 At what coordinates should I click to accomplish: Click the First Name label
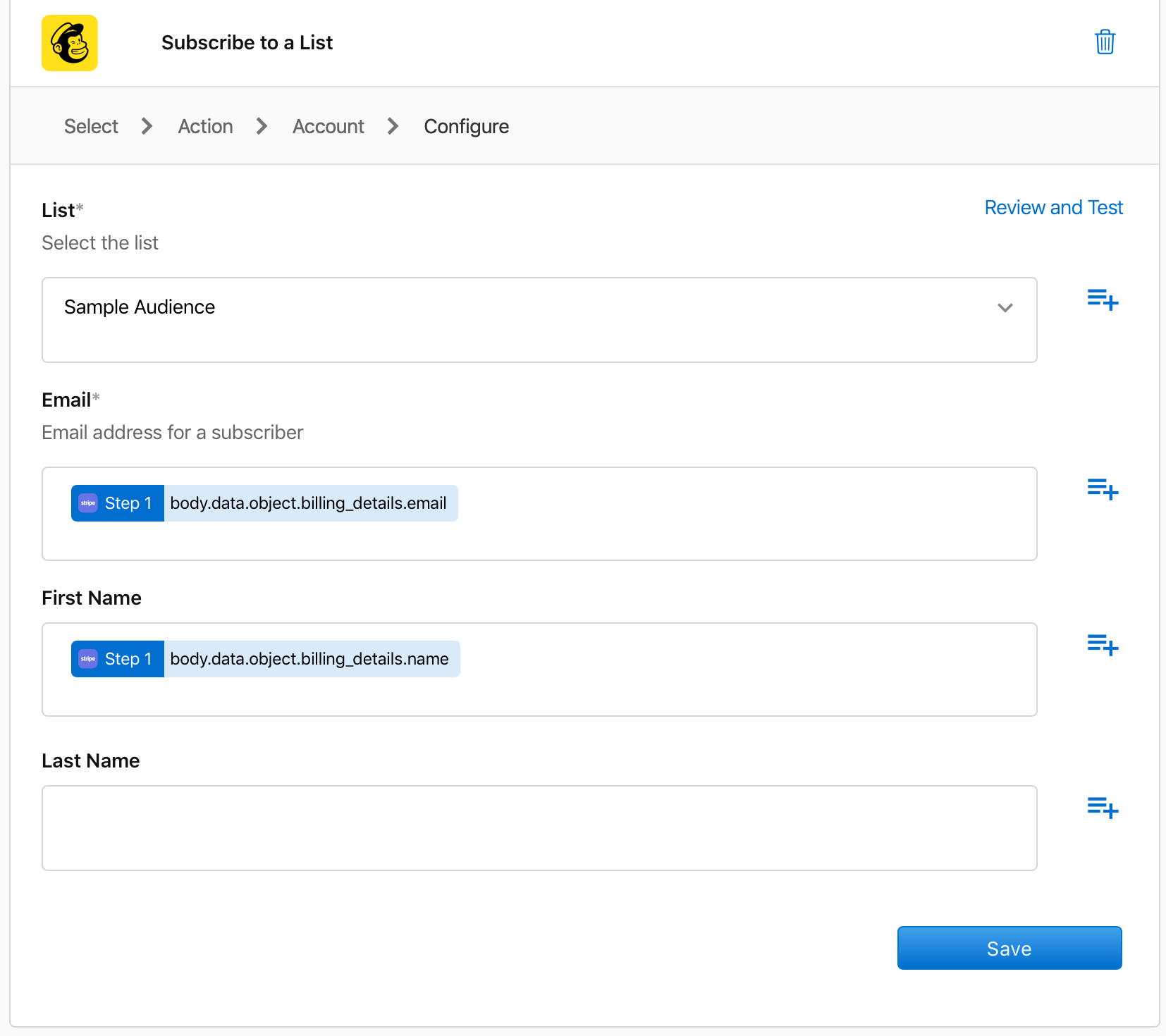[92, 598]
